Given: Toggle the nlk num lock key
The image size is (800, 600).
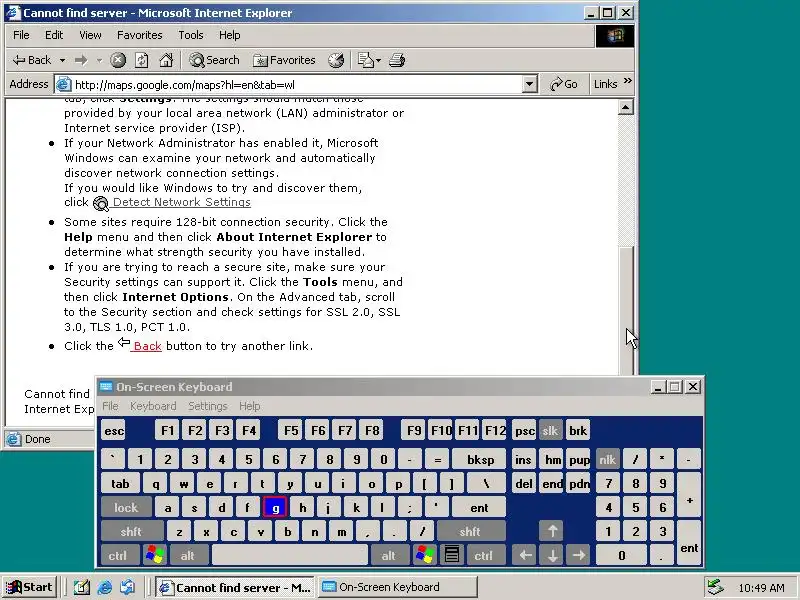Looking at the screenshot, I should click(x=607, y=460).
